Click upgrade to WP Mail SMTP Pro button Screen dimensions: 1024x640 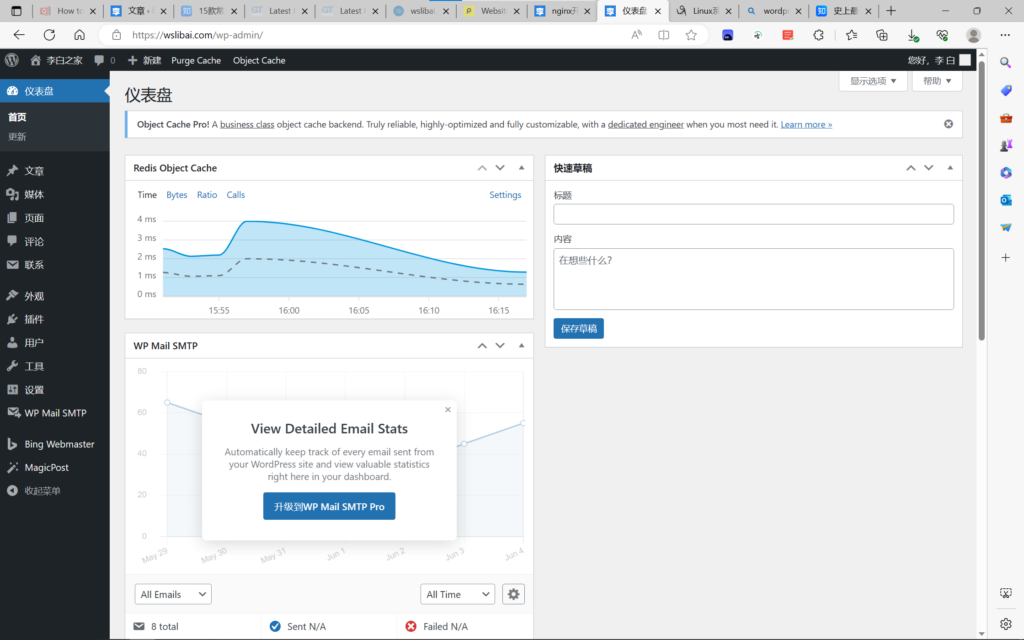point(329,507)
